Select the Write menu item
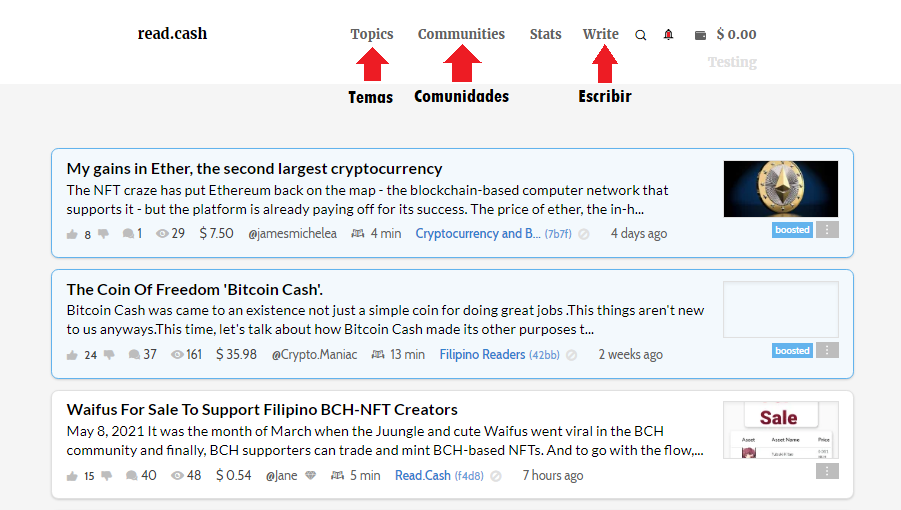 tap(600, 34)
